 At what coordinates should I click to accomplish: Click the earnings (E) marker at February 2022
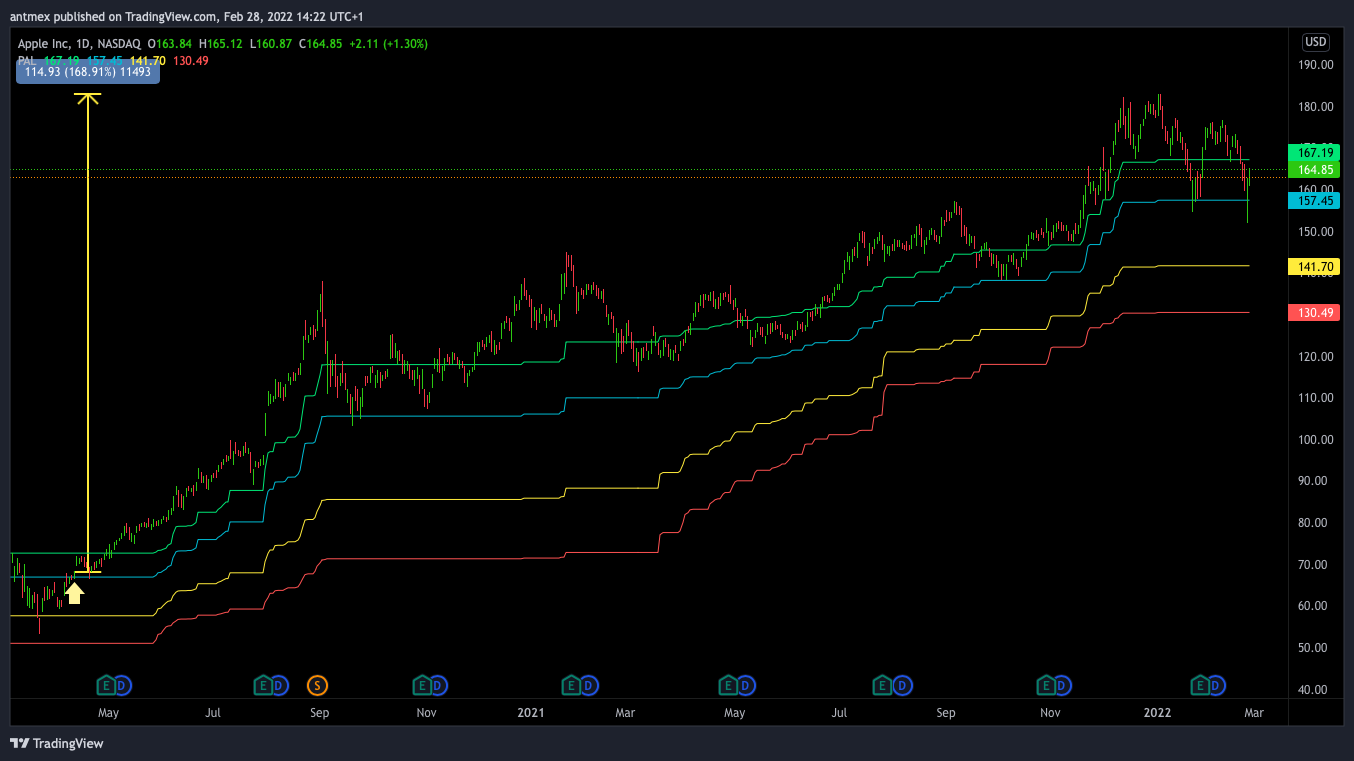1198,685
